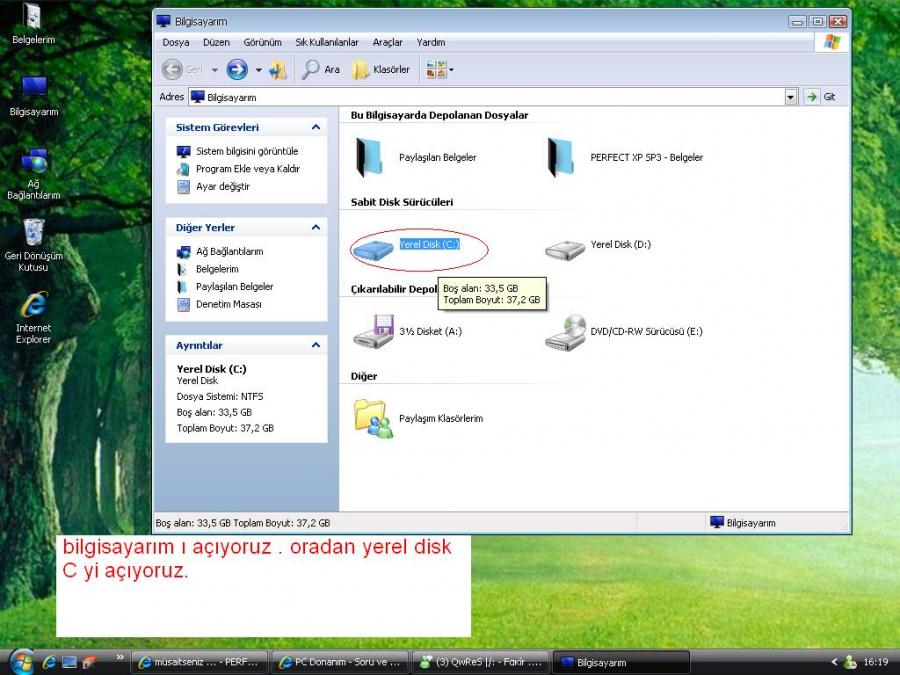Select the Paylaşım Klasörlerim icon
Viewport: 900px width, 675px height.
tap(373, 418)
